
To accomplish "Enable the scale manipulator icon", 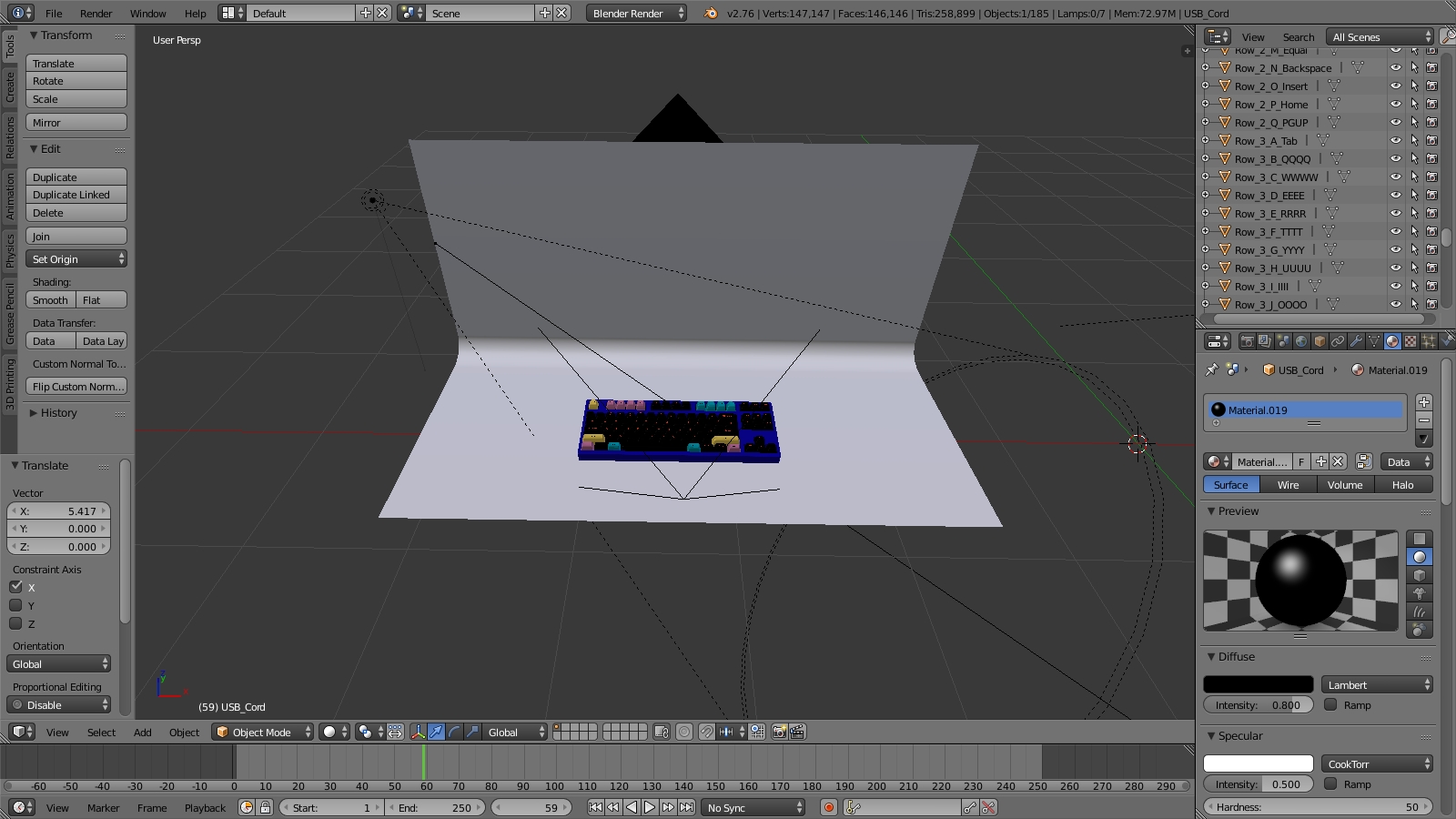I will [472, 732].
